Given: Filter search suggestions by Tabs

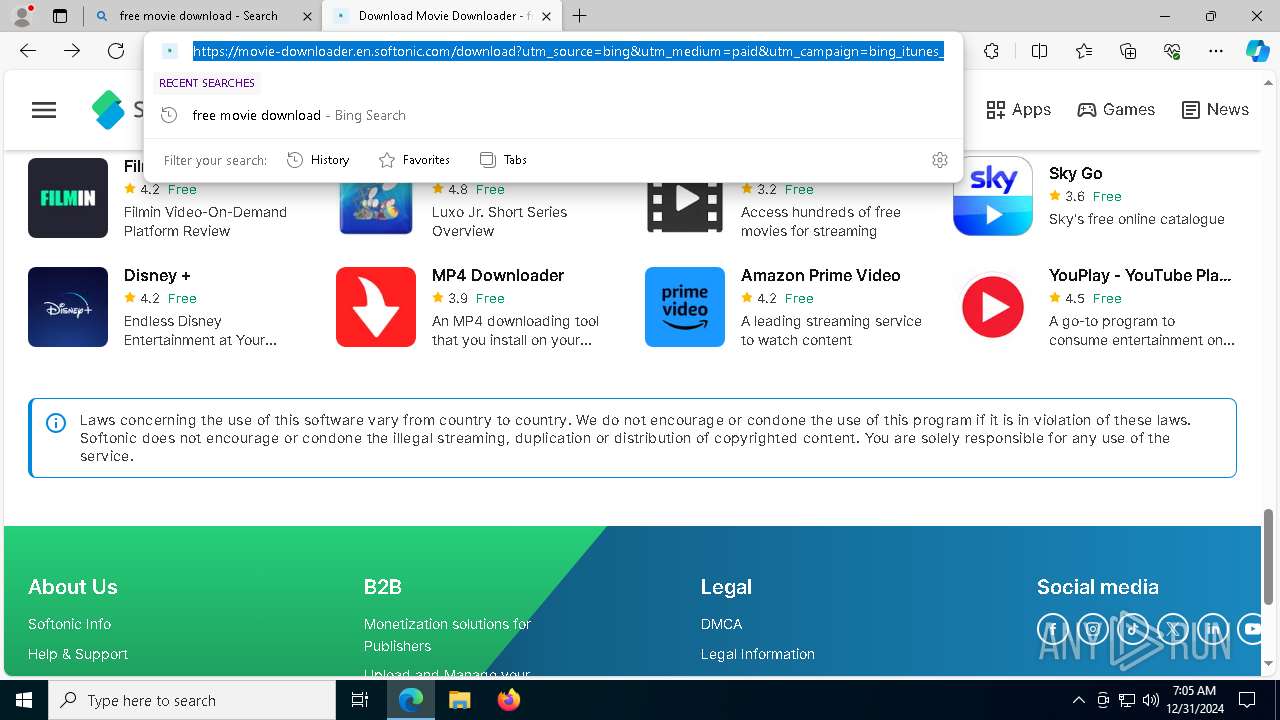Looking at the screenshot, I should point(503,160).
